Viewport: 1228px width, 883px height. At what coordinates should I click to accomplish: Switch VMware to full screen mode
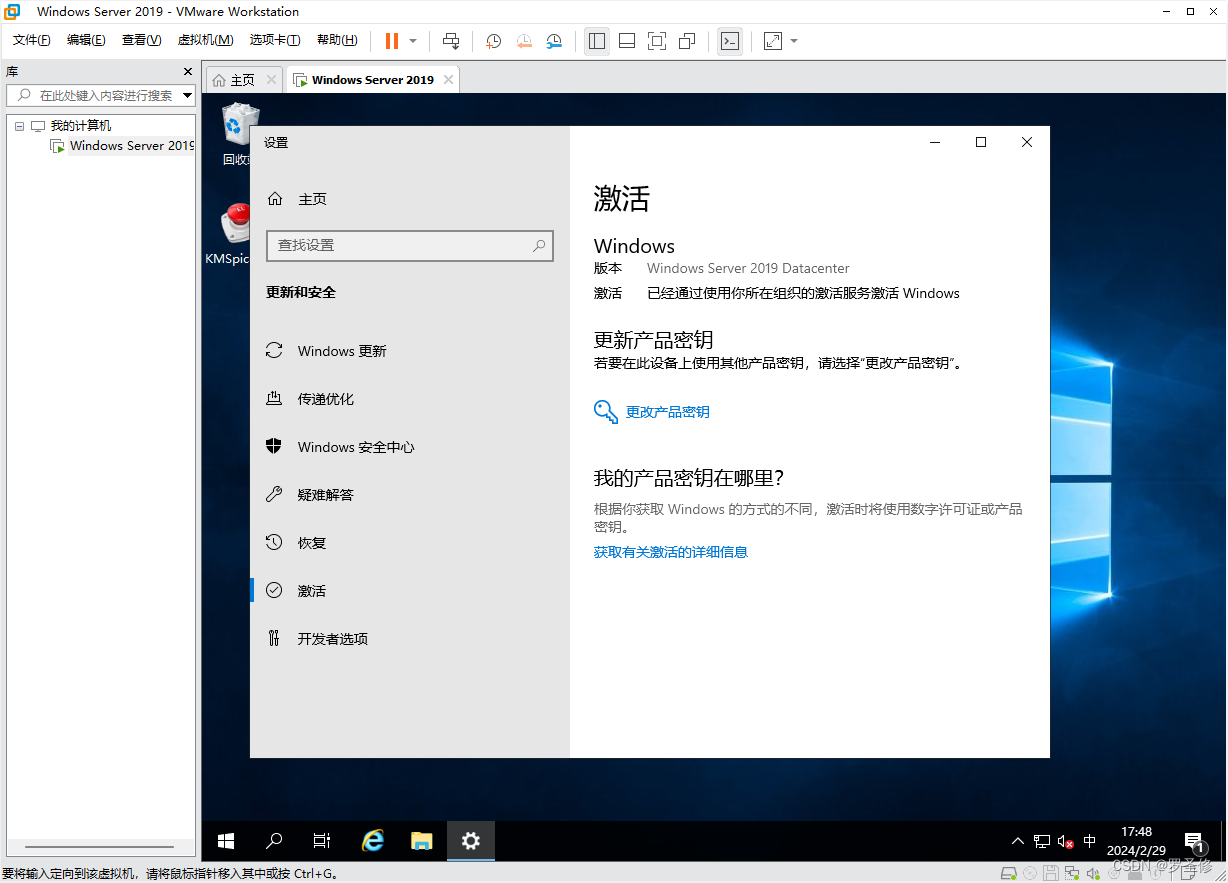(x=657, y=41)
